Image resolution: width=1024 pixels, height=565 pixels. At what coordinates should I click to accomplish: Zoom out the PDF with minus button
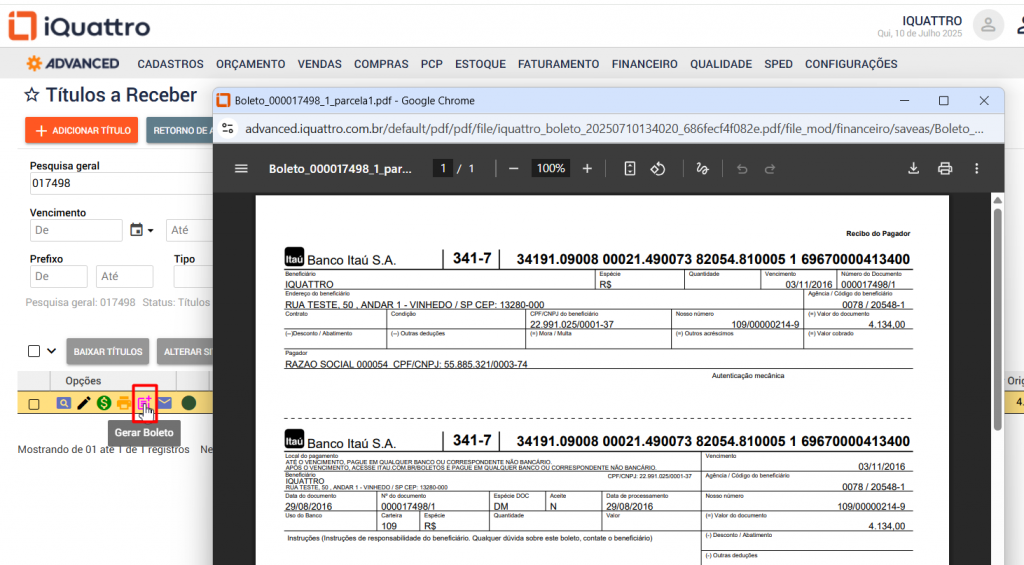513,169
